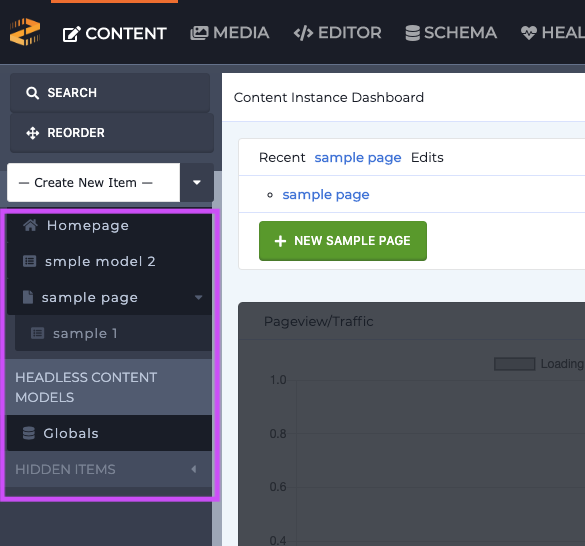Click the New Sample Page button

tap(343, 241)
